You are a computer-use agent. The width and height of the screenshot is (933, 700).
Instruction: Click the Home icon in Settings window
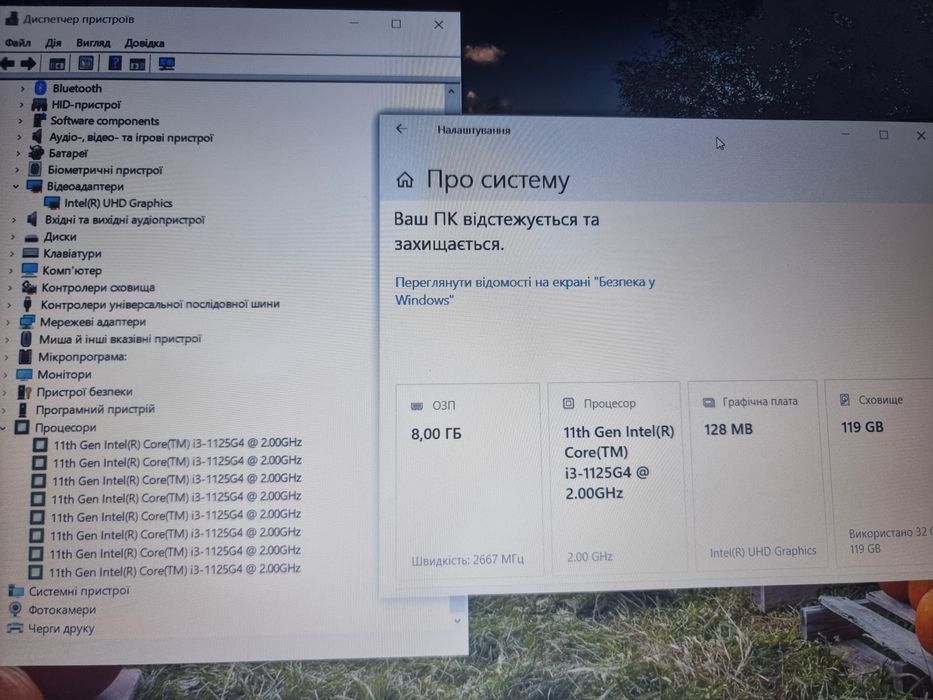tap(405, 179)
